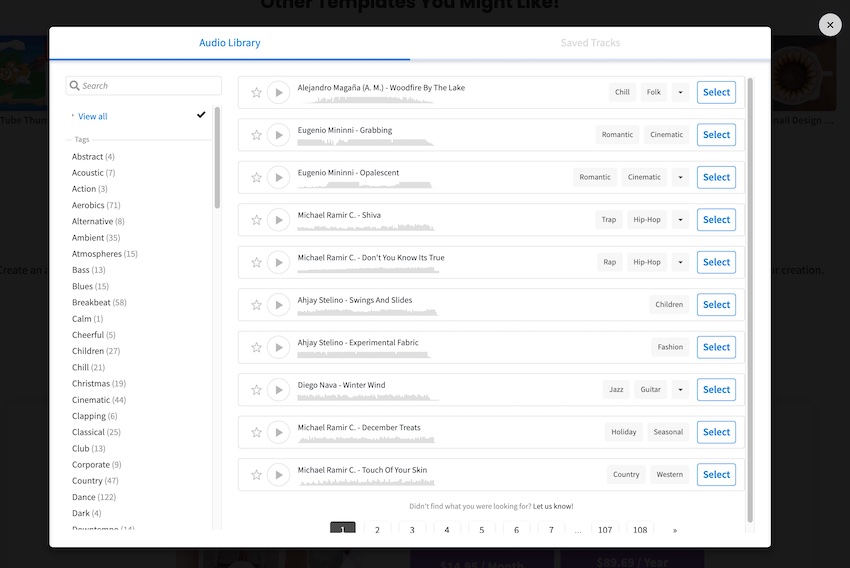Play December Treats track preview

coord(279,432)
